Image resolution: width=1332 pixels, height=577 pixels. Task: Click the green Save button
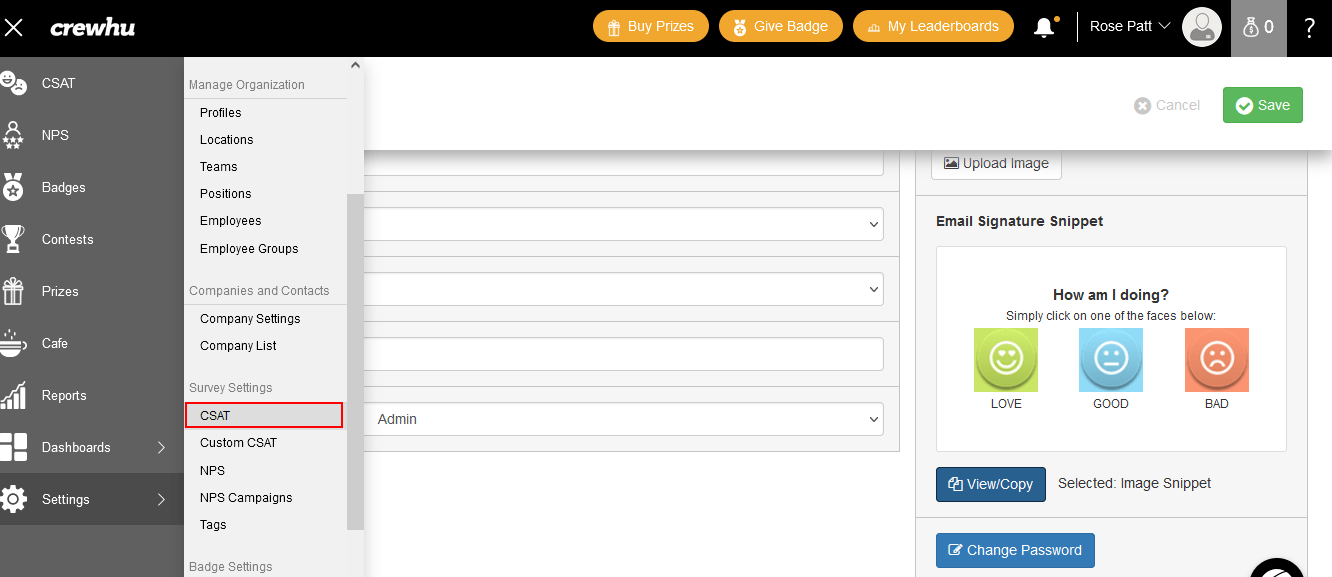(1262, 105)
